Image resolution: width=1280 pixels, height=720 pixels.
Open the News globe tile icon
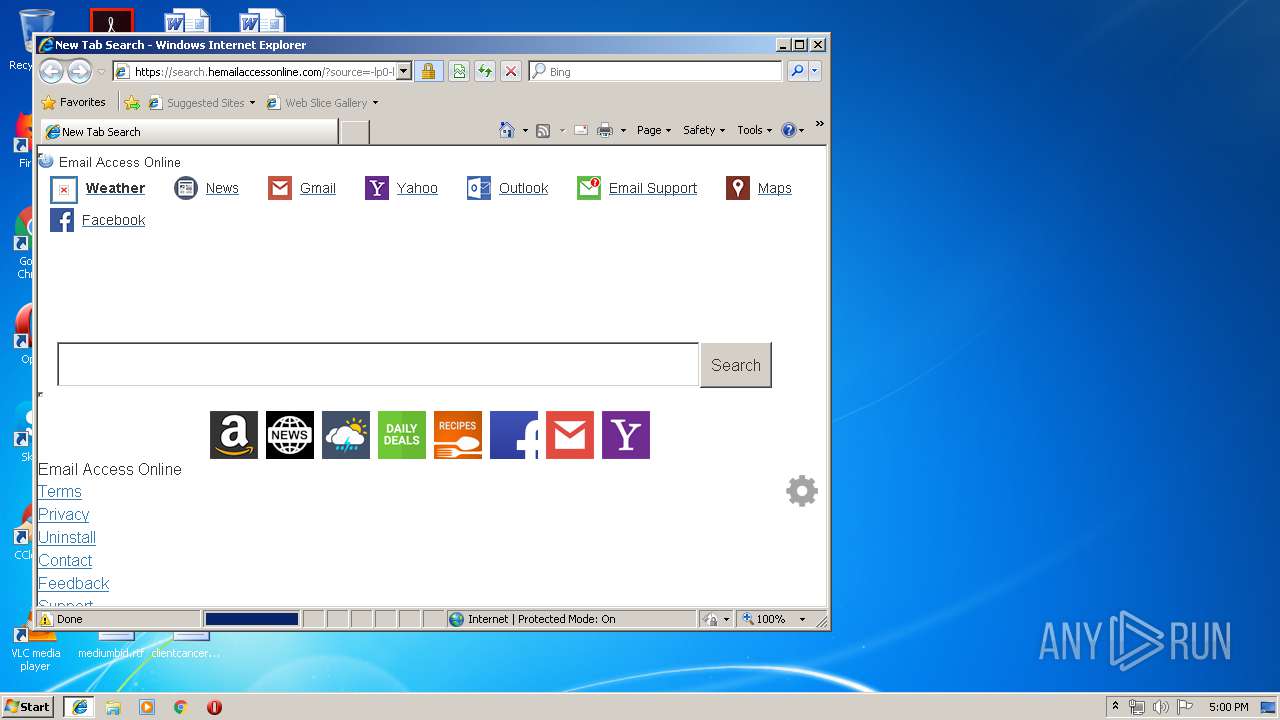(290, 435)
